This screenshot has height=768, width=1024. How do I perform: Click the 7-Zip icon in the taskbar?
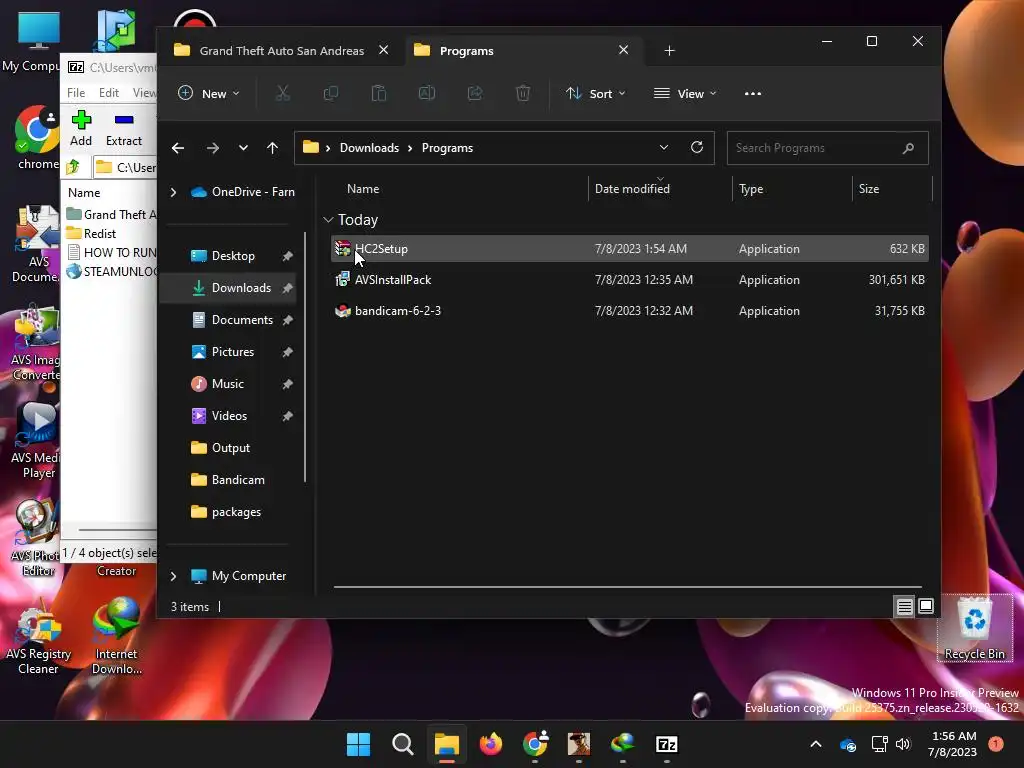pyautogui.click(x=666, y=744)
